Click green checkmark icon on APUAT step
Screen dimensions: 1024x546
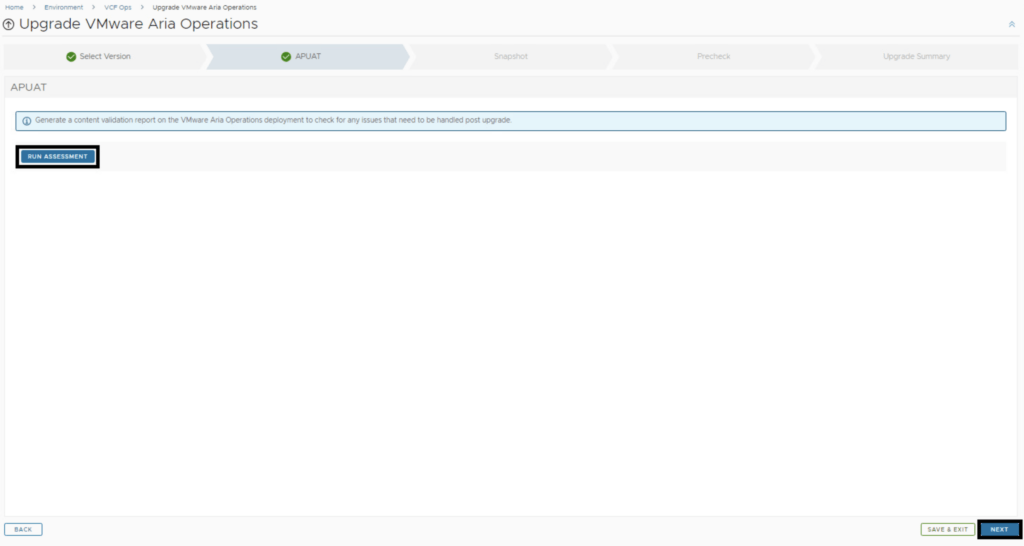pos(286,57)
